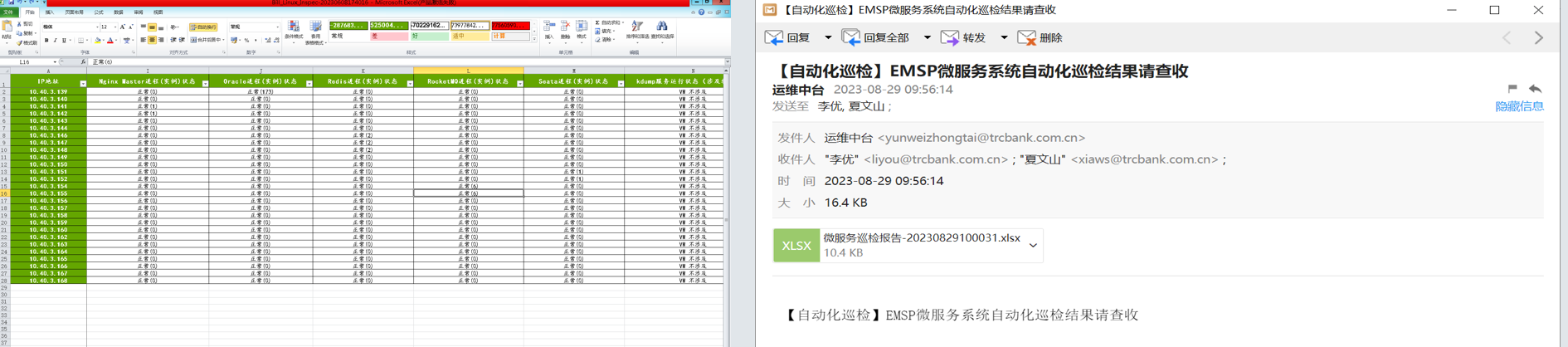Image resolution: width=1568 pixels, height=347 pixels.
Task: Click the AutoSum sigma icon
Action: 597,23
